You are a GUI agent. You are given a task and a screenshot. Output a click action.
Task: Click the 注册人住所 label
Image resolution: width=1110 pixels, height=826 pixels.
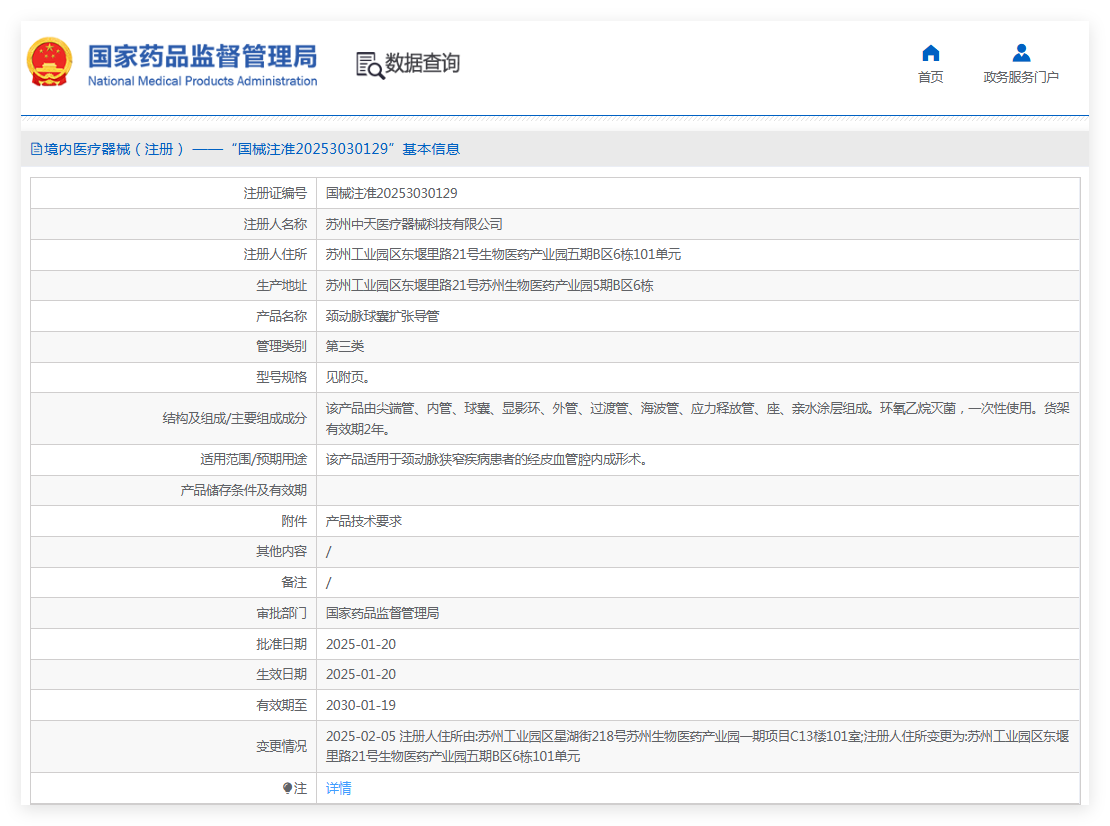coord(275,254)
